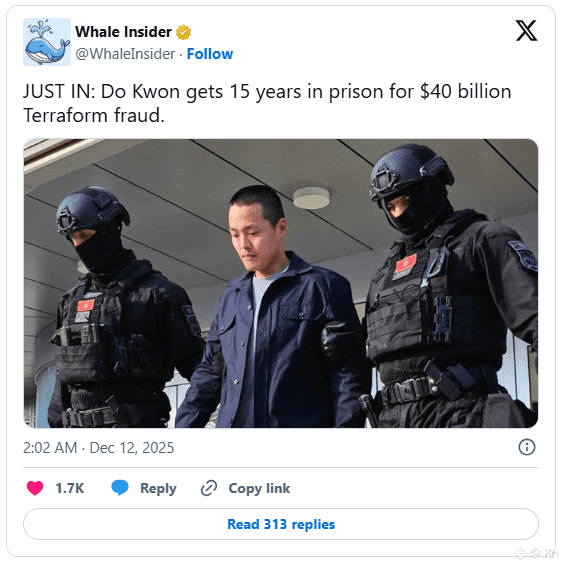Click the chain link copy icon
Viewport: 566px width, 569px height.
[209, 488]
